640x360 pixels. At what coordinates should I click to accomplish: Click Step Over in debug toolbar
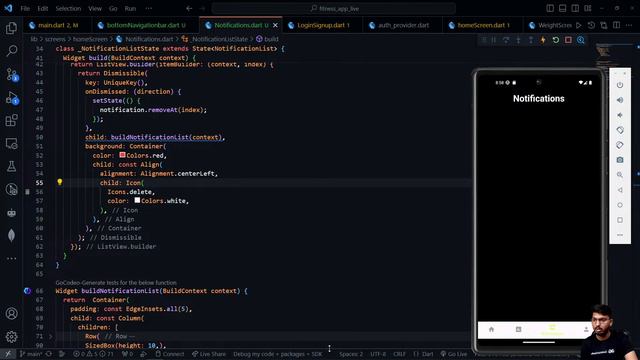tap(506, 40)
